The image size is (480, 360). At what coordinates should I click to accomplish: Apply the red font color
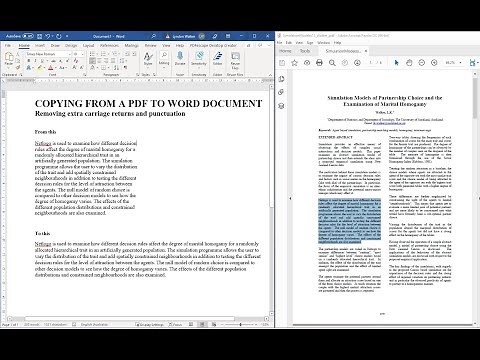(51, 68)
